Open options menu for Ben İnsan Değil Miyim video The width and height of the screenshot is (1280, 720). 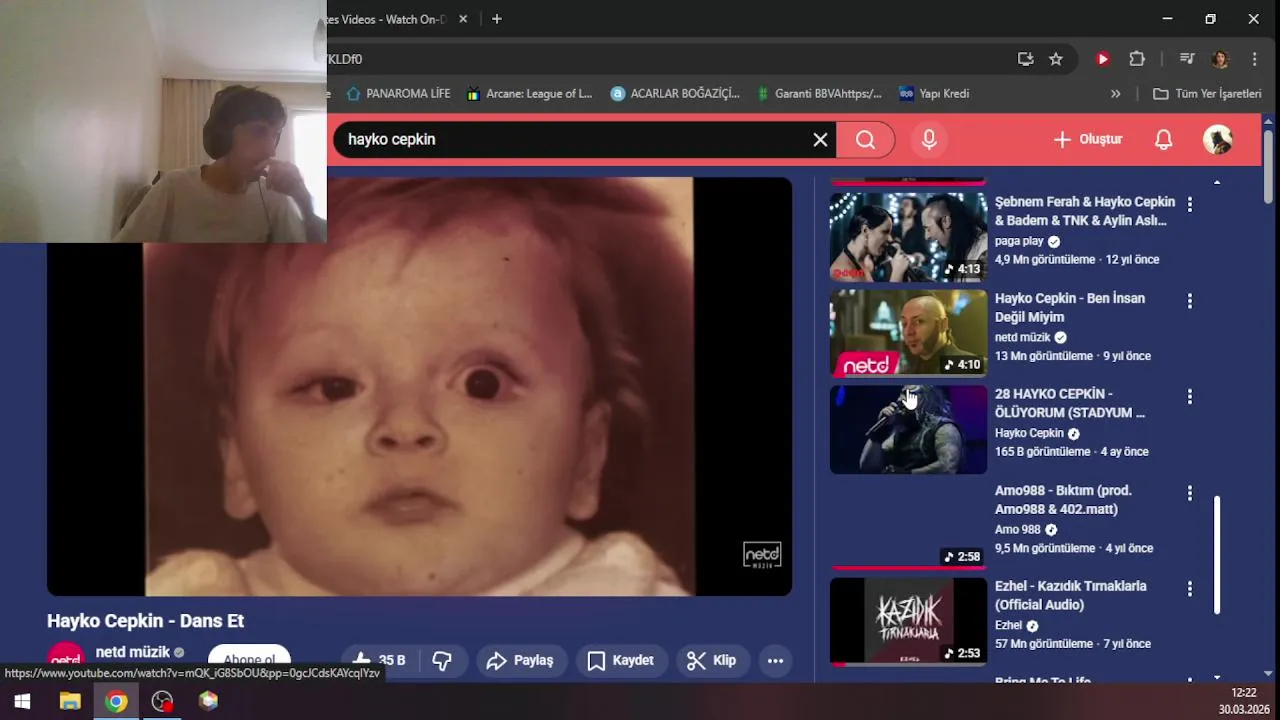[1189, 300]
